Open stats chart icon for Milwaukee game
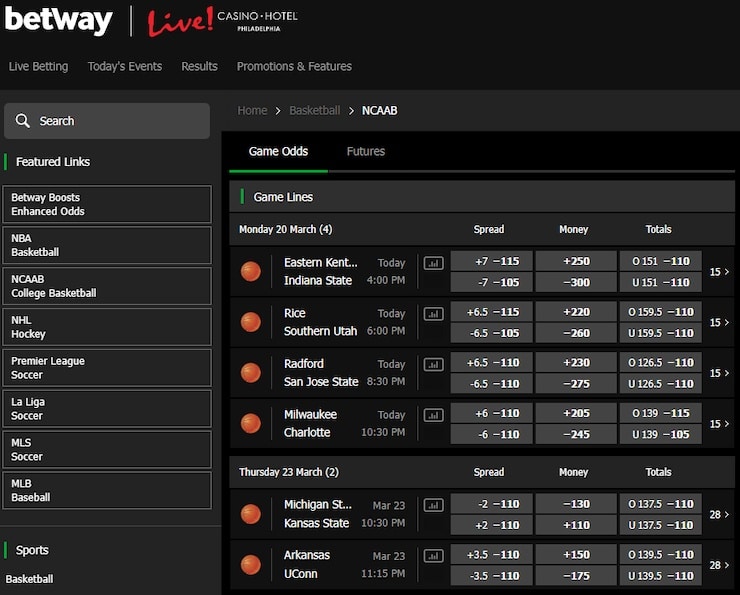The image size is (740, 595). click(433, 415)
